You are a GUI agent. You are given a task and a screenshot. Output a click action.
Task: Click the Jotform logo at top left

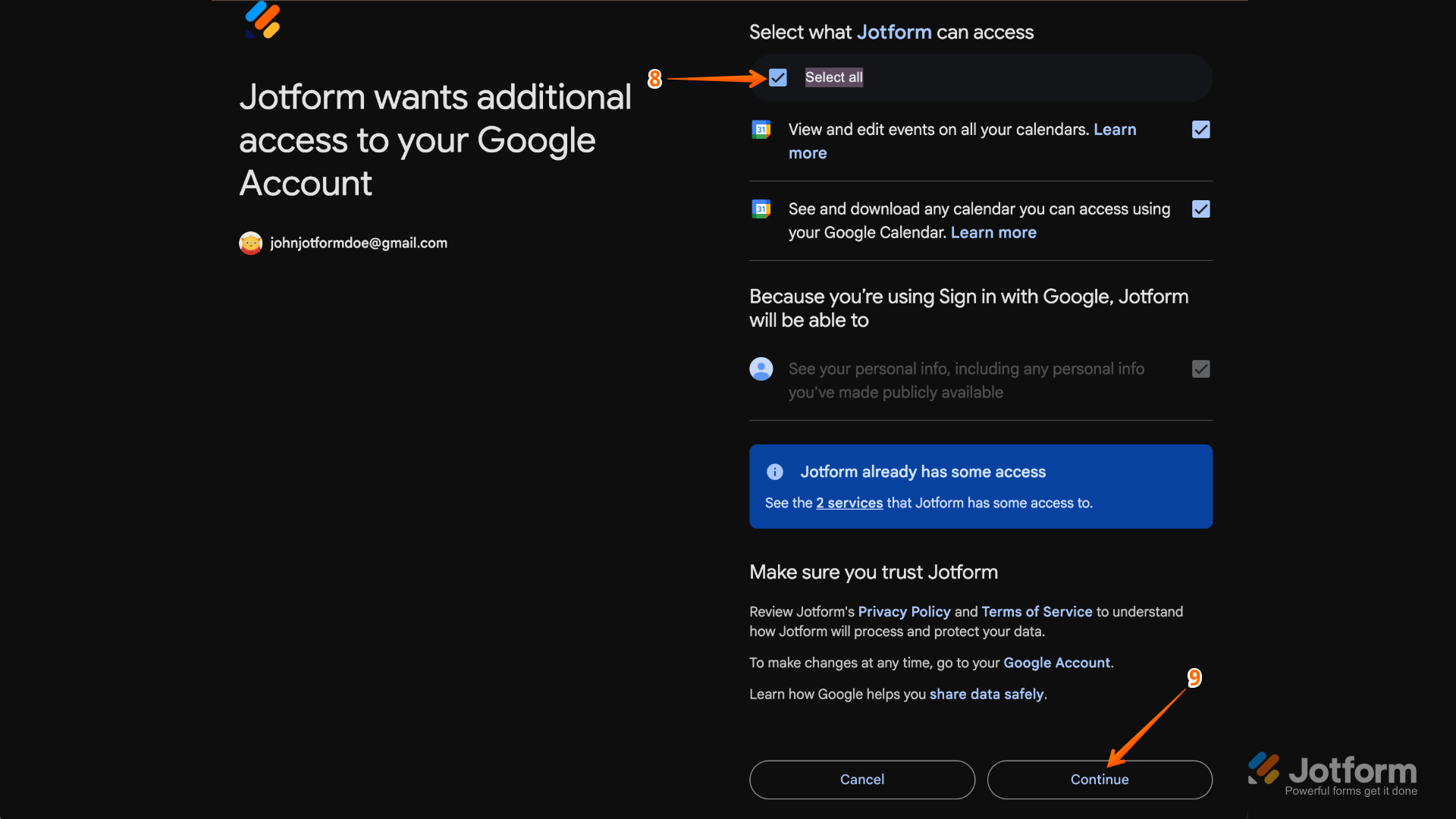[x=262, y=20]
